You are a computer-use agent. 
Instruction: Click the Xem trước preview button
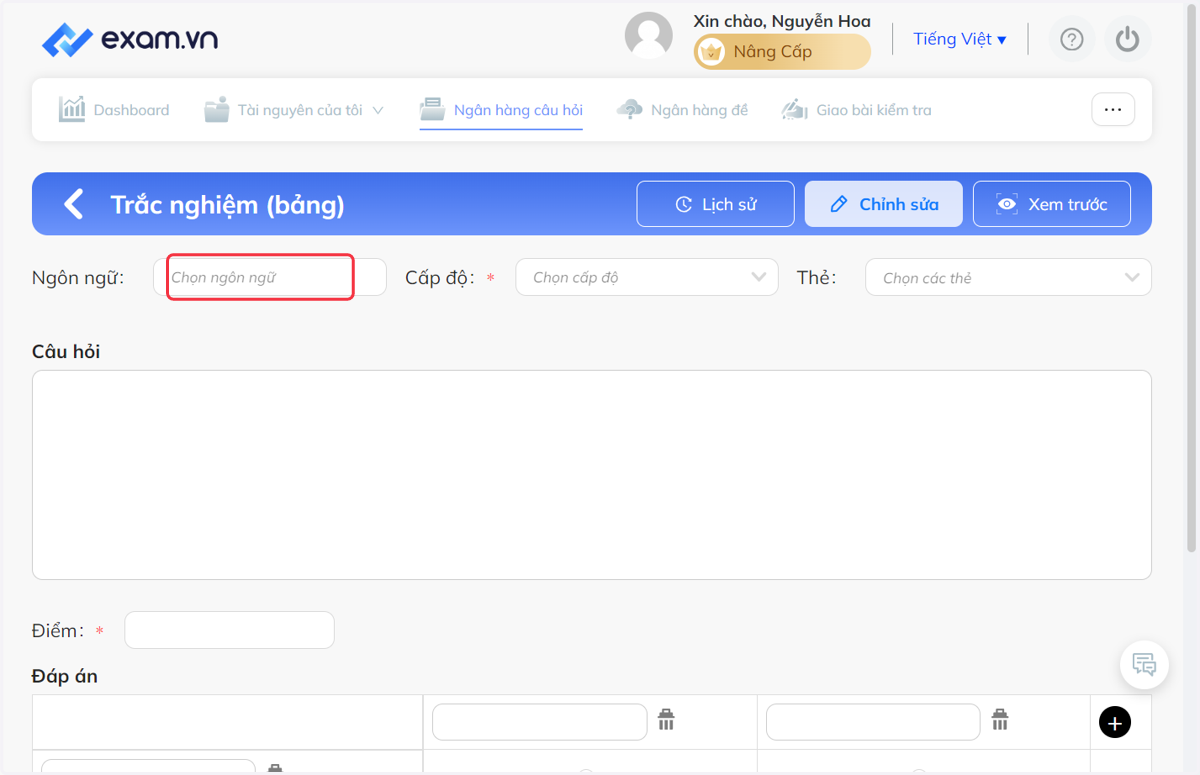1052,204
